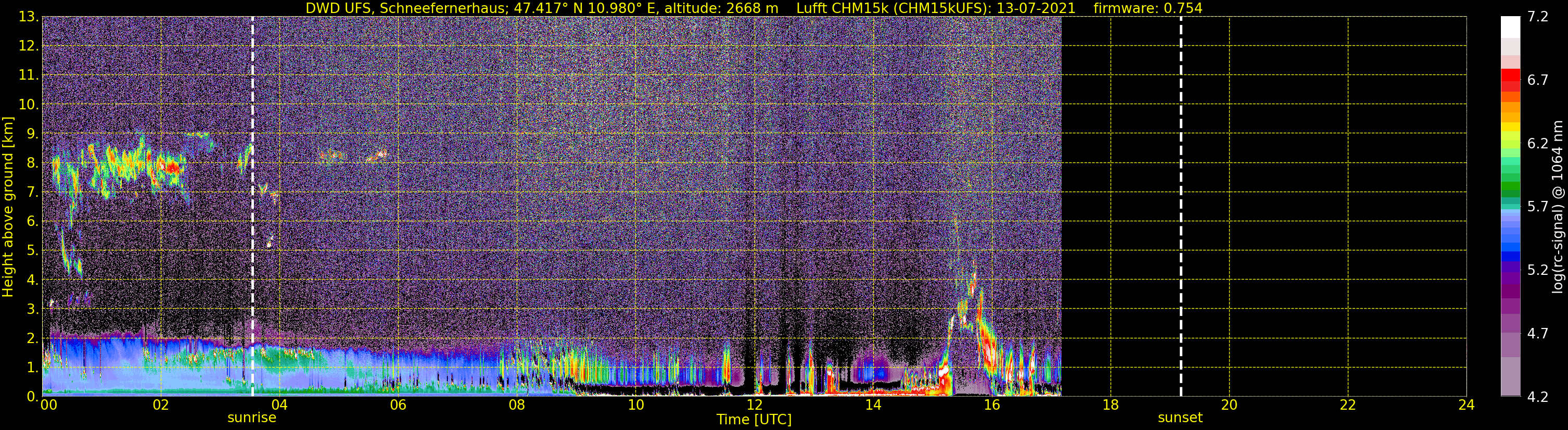Click the white top segment of the colorbar
Screen dimensions: 1568x430
[1510, 27]
